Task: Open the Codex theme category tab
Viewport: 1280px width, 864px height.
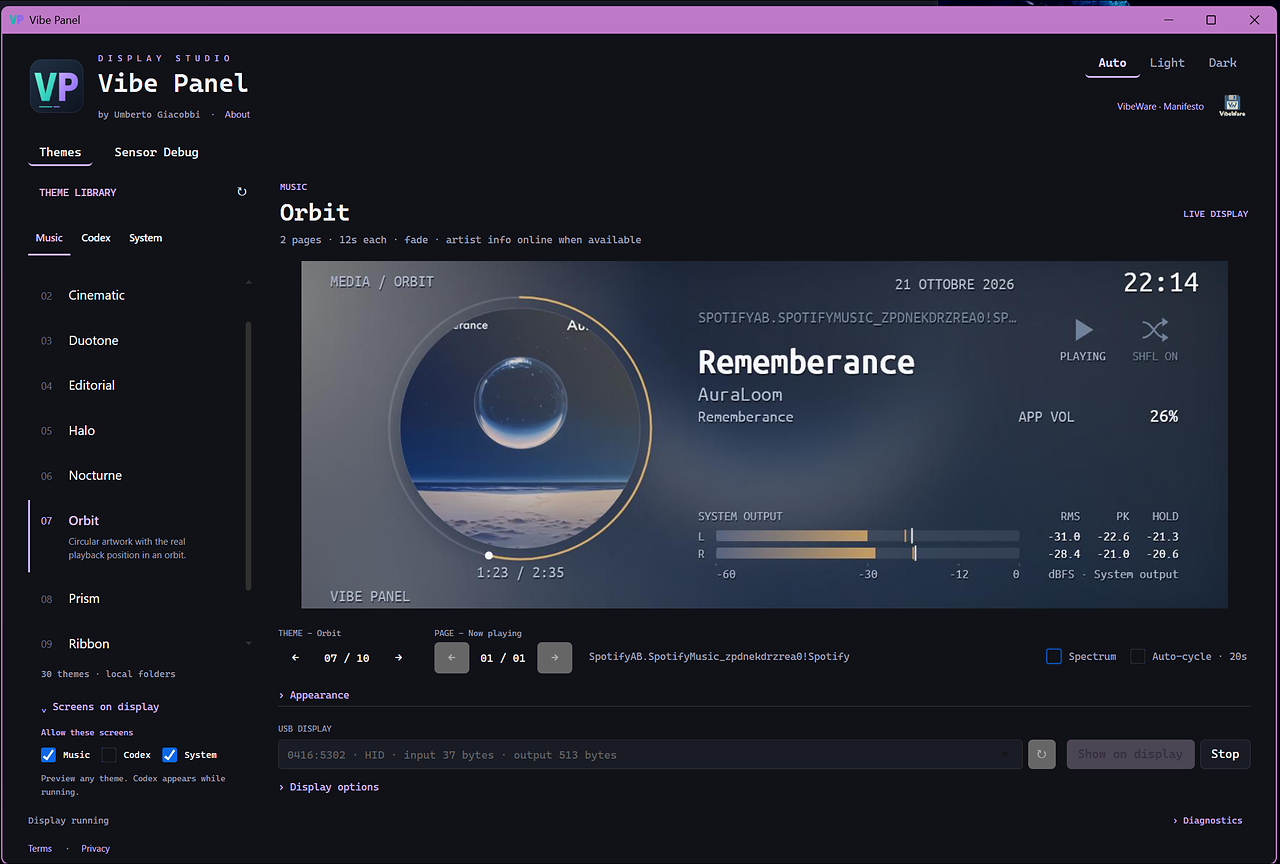Action: [96, 238]
